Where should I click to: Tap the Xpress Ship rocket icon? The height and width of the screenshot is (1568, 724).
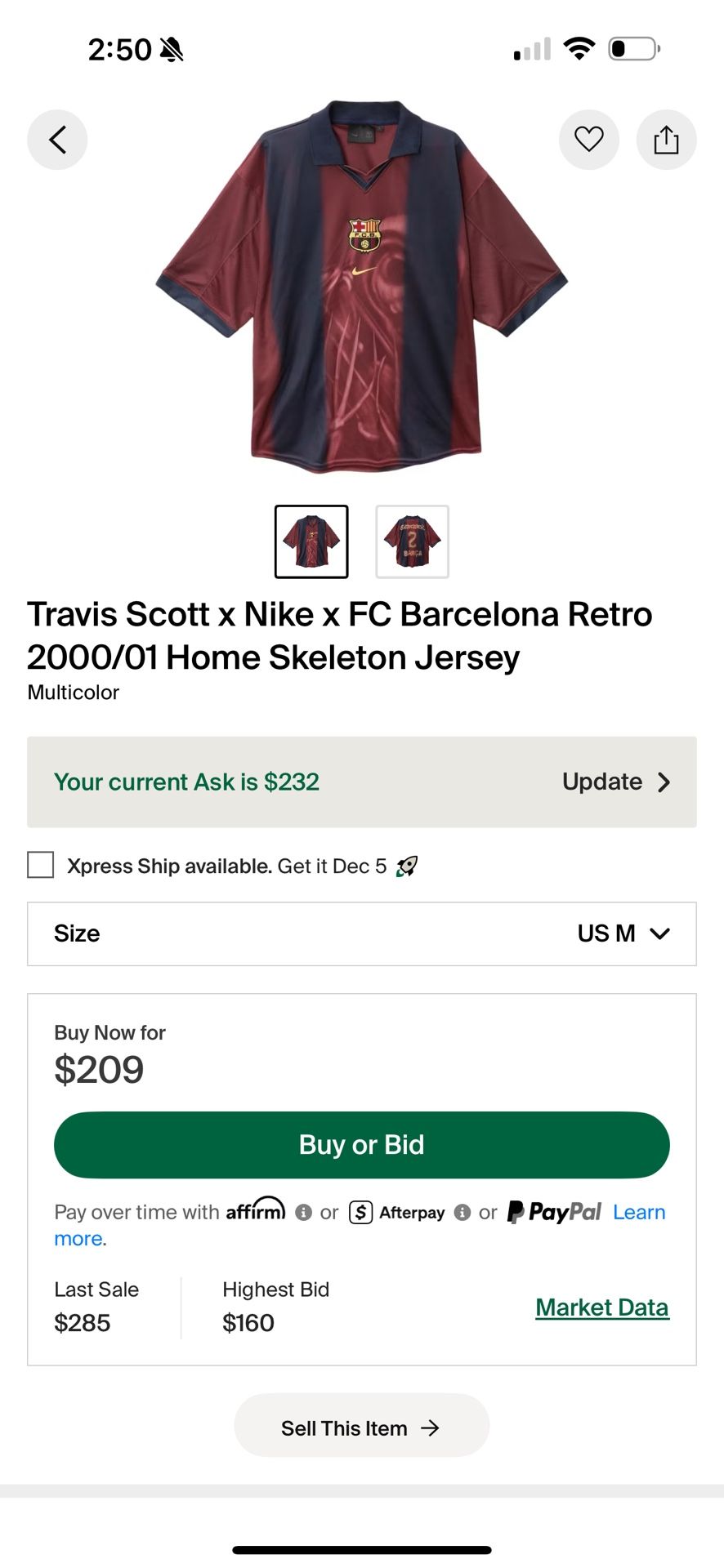click(x=407, y=866)
